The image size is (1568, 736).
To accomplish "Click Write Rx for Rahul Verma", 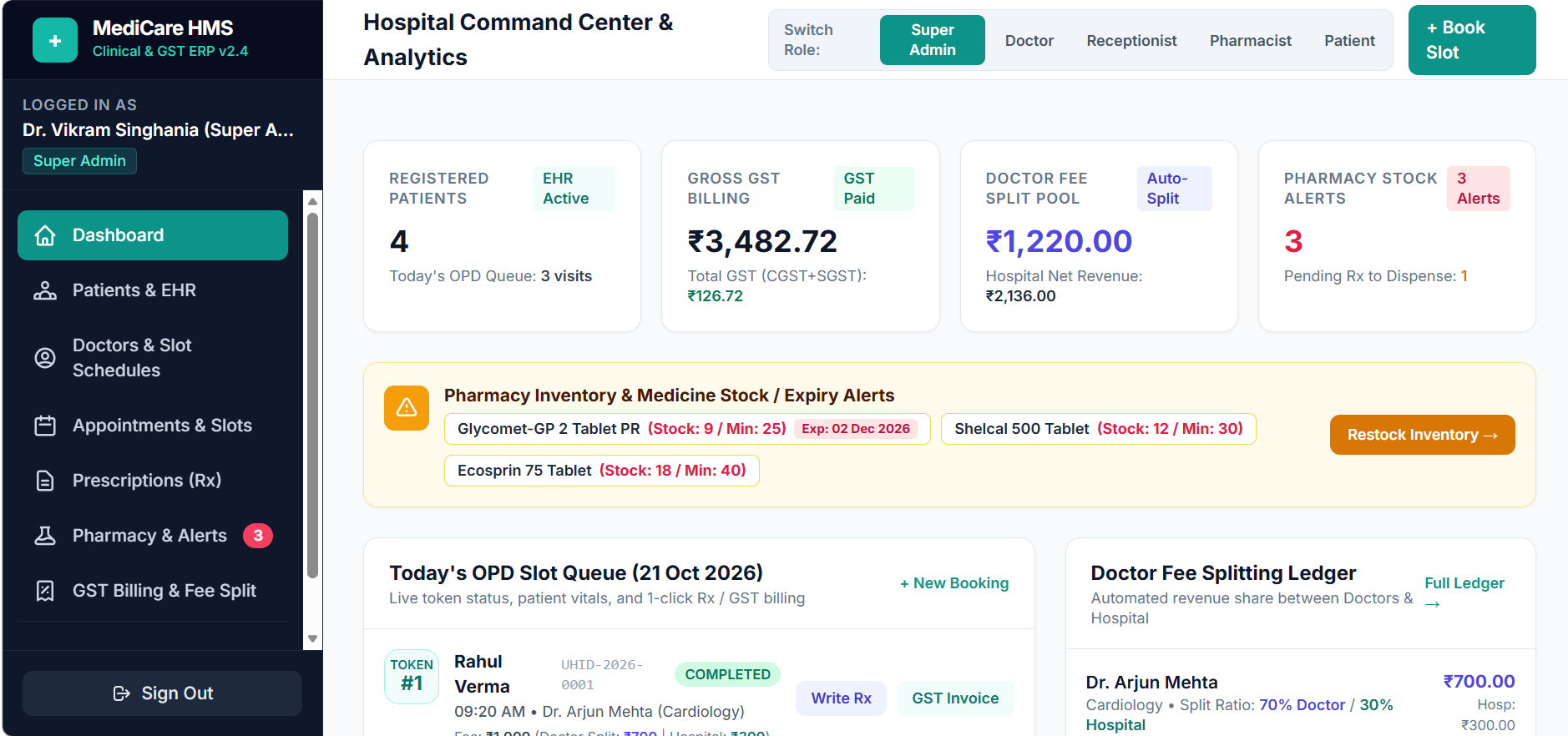I will [x=841, y=698].
